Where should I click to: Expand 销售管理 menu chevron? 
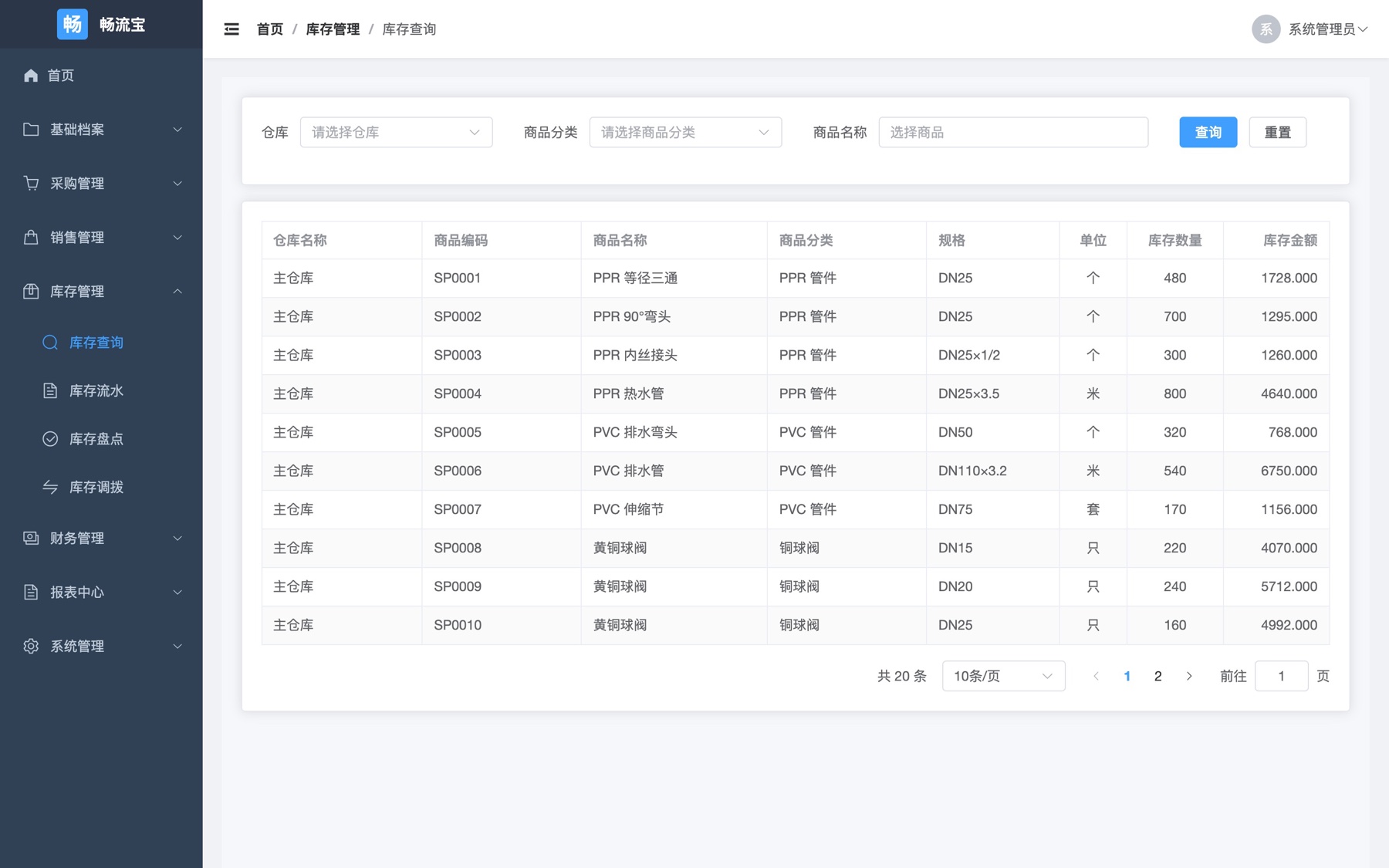point(177,238)
